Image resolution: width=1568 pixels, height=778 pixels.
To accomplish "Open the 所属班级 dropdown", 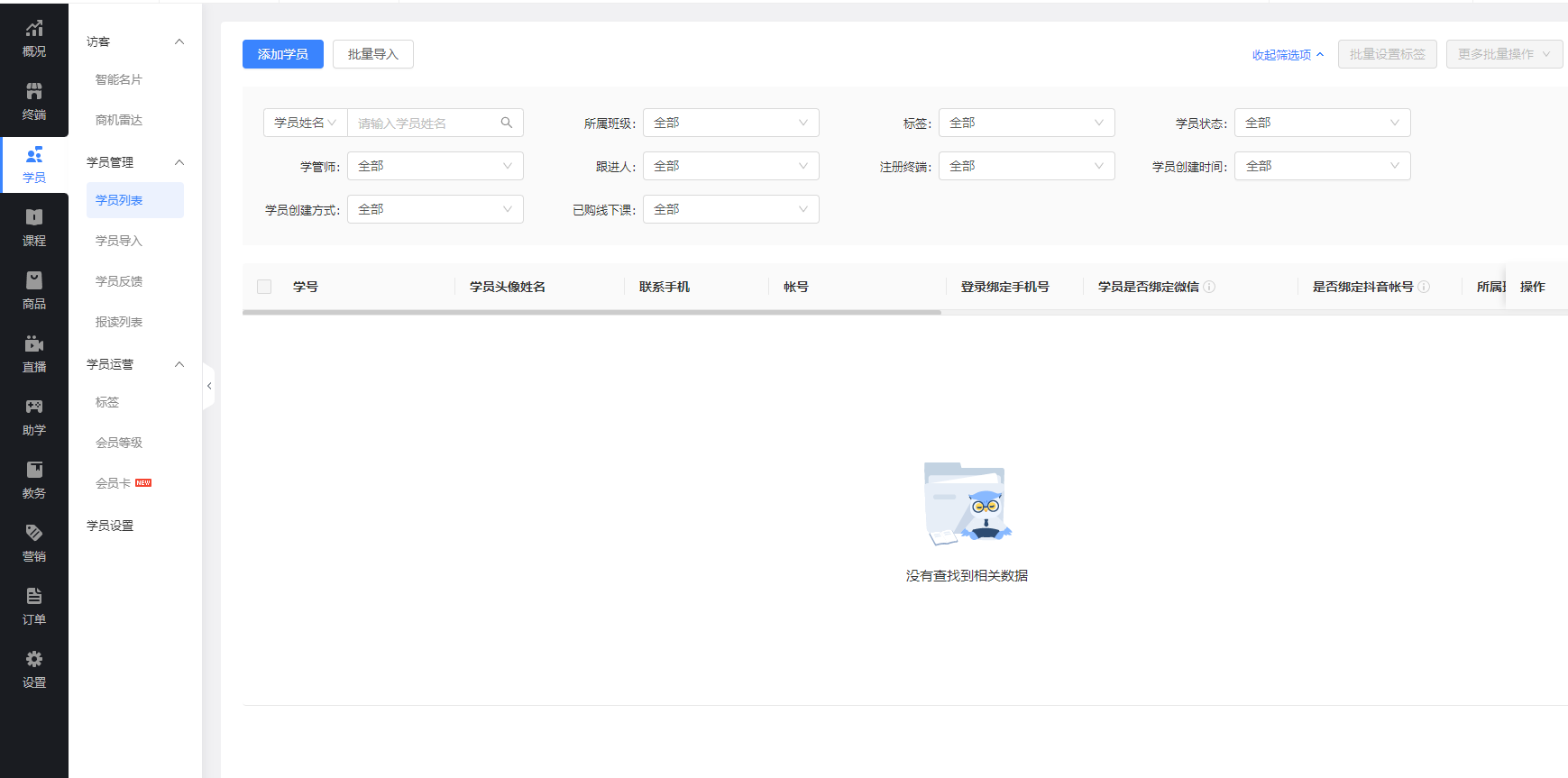I will (x=730, y=123).
